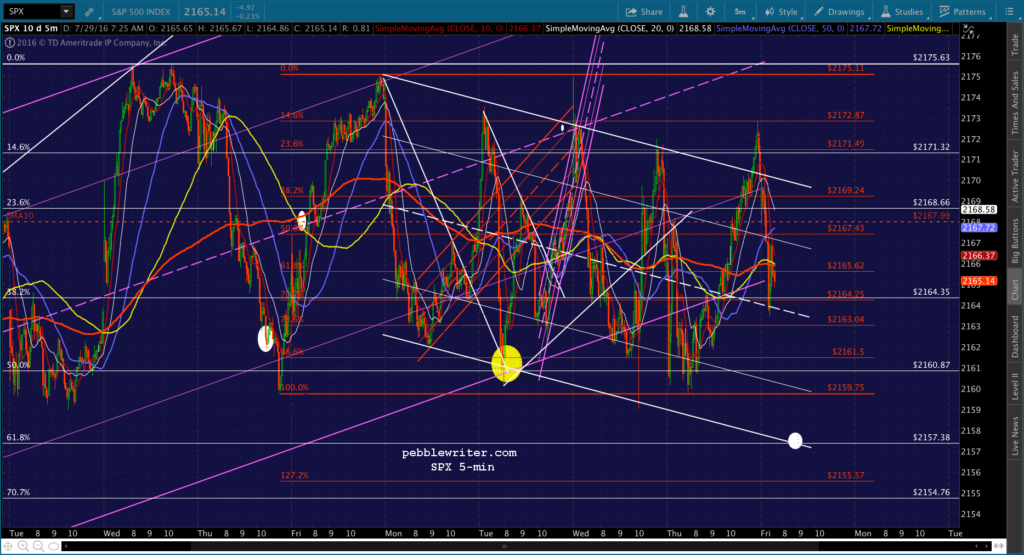Viewport: 1024px width, 555px height.
Task: Click the $2175.63 fib level label
Action: point(931,57)
